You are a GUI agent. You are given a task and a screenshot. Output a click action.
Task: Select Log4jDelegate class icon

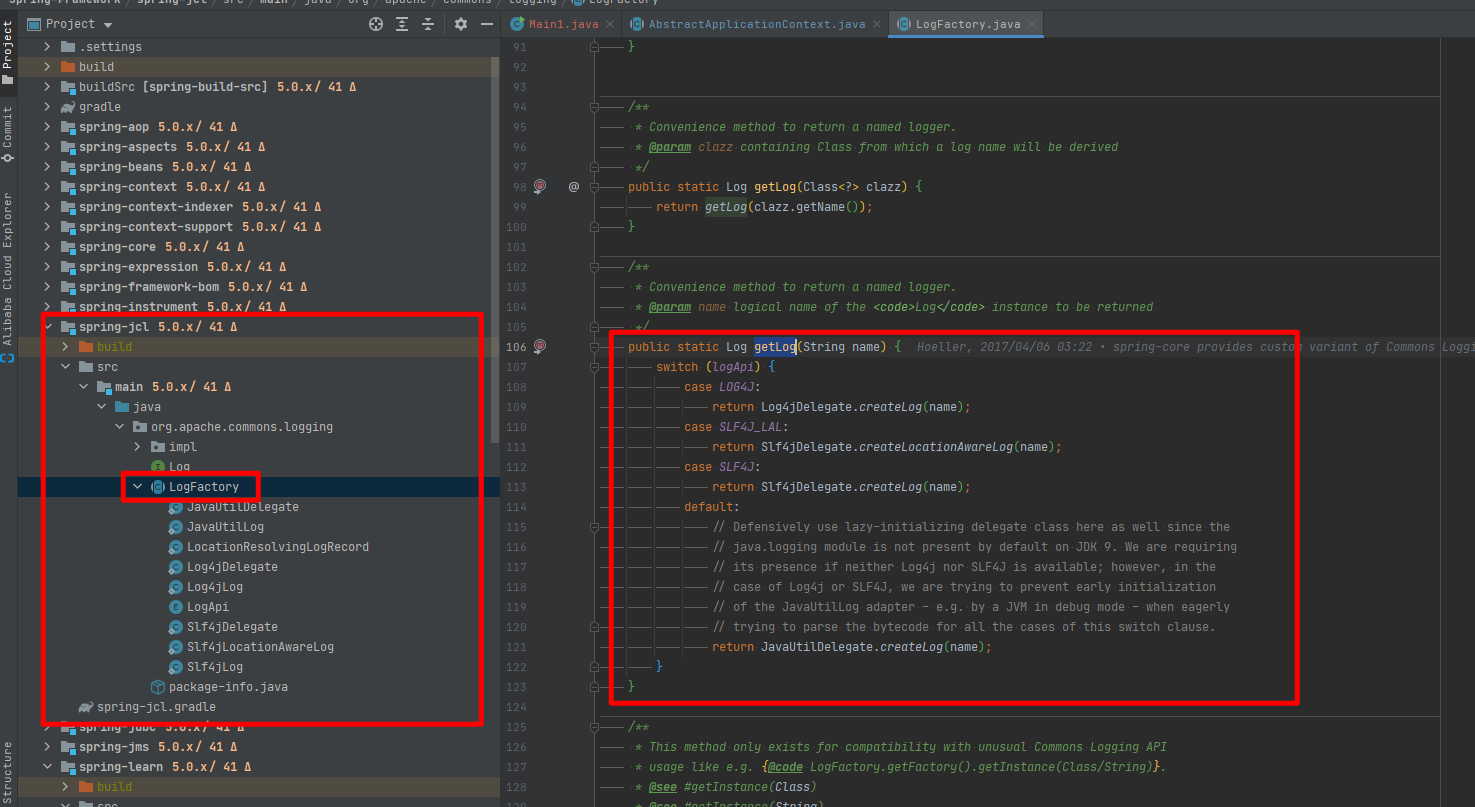point(176,567)
